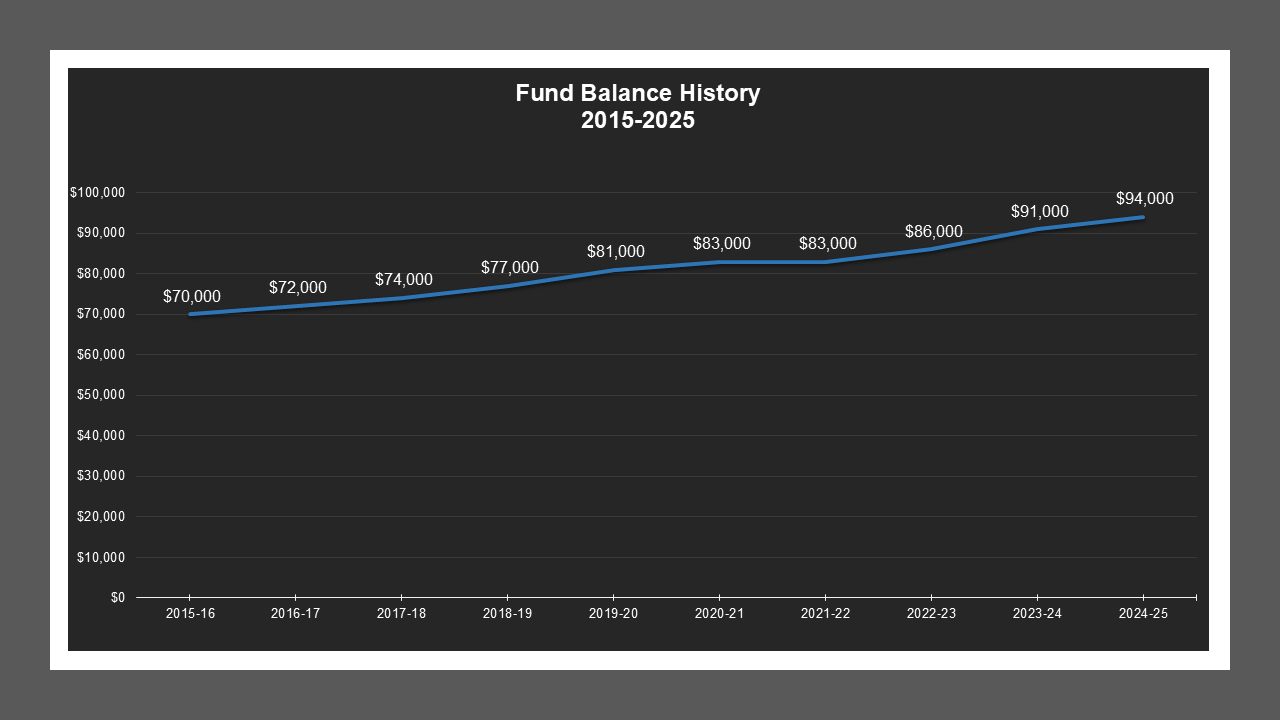
Task: Select the $74,000 data label
Action: click(403, 279)
